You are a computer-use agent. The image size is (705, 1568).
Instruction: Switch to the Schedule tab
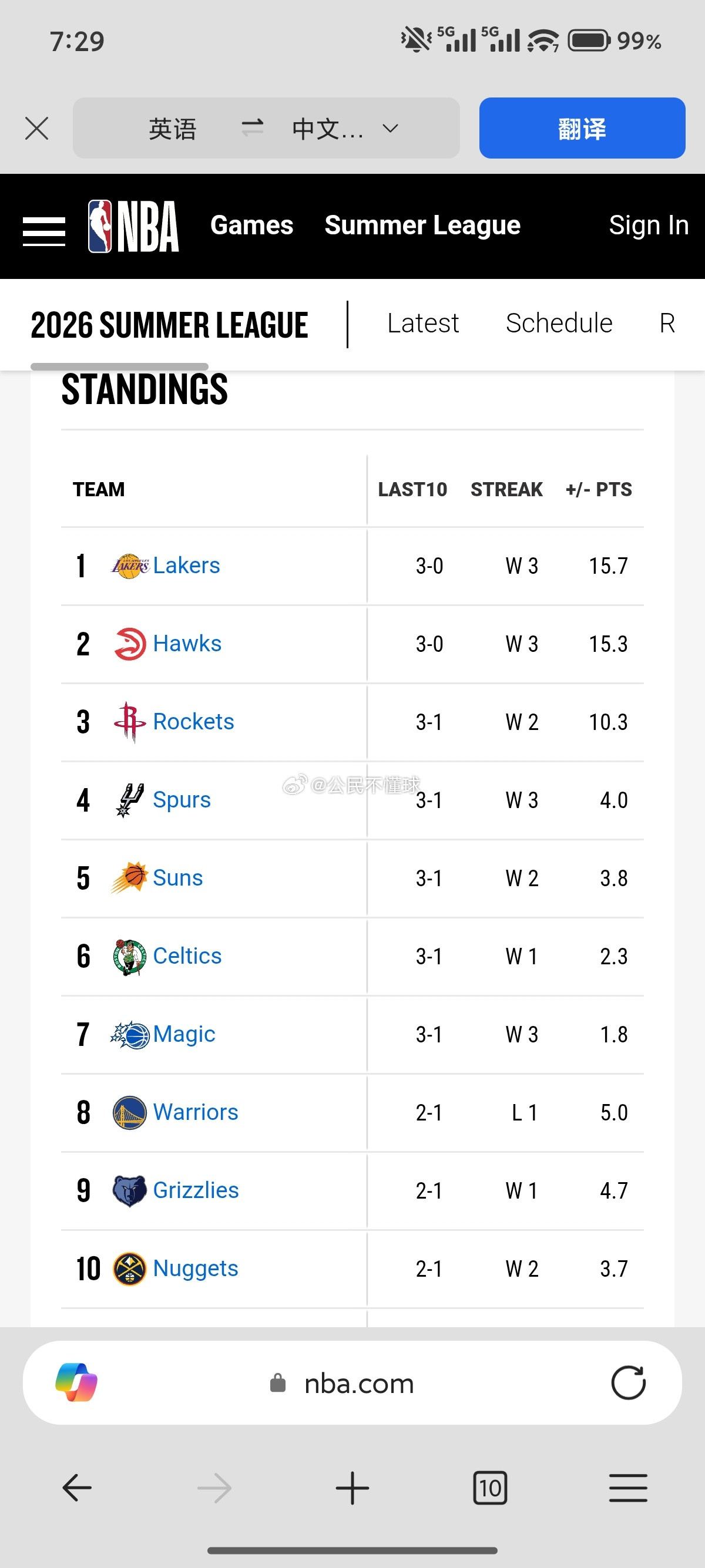(559, 323)
